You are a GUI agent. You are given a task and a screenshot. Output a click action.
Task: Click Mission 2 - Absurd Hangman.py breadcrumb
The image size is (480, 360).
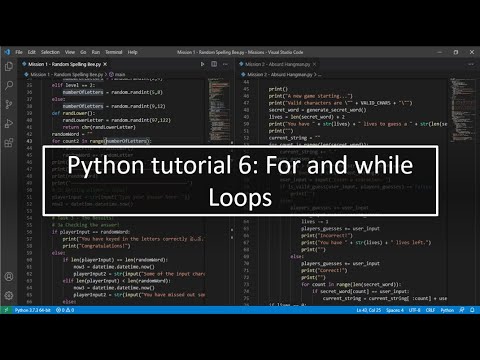click(x=280, y=74)
